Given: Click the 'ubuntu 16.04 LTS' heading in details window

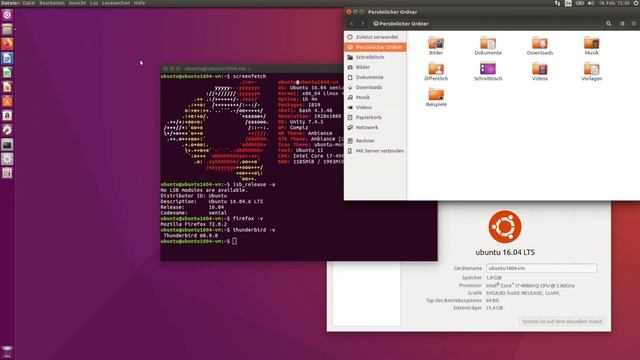Looking at the screenshot, I should click(505, 252).
